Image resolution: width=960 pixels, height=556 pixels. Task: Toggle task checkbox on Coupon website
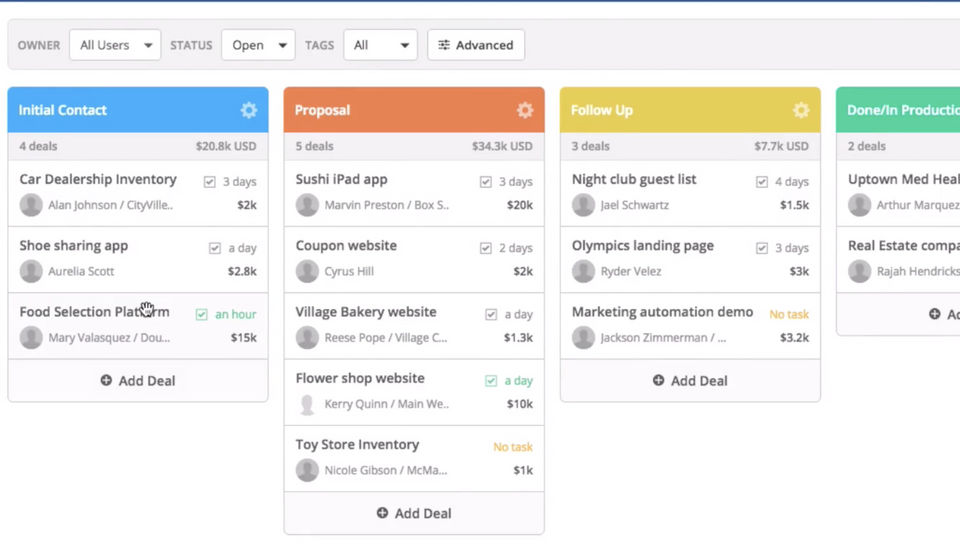486,248
